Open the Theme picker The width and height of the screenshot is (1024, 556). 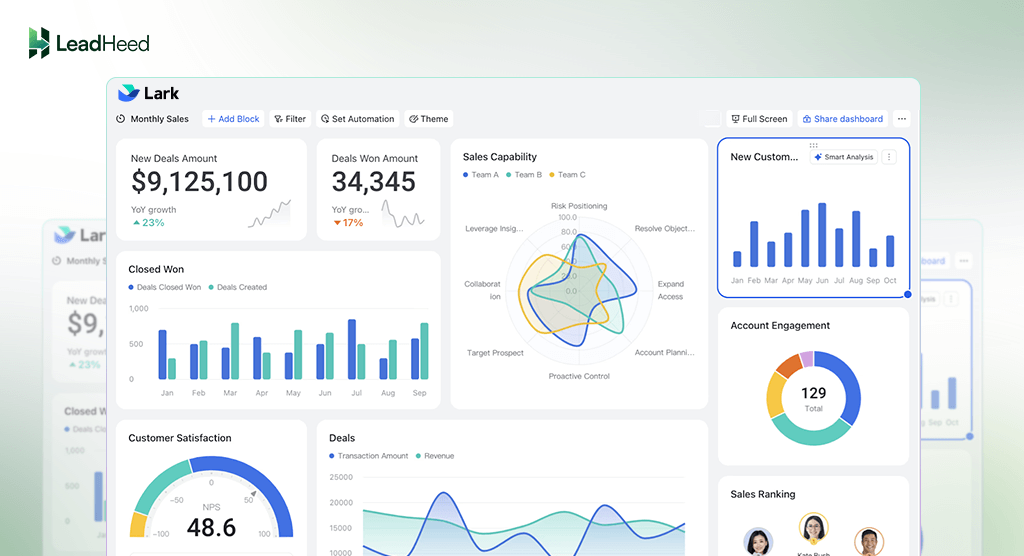click(428, 119)
